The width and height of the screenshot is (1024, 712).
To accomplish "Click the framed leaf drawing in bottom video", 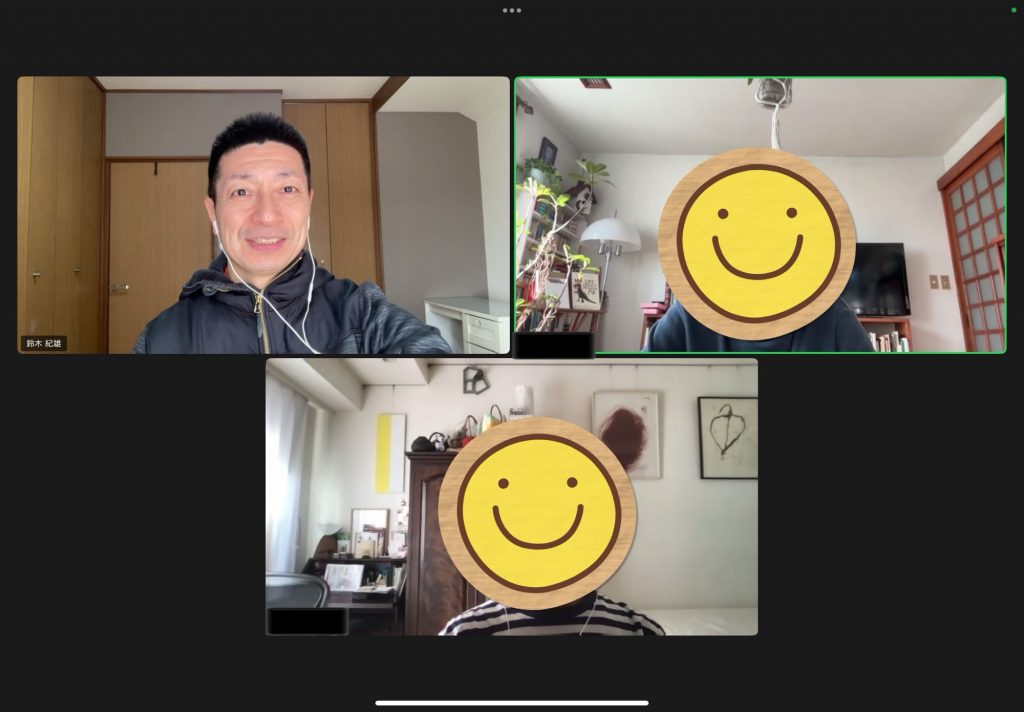I will coord(727,437).
